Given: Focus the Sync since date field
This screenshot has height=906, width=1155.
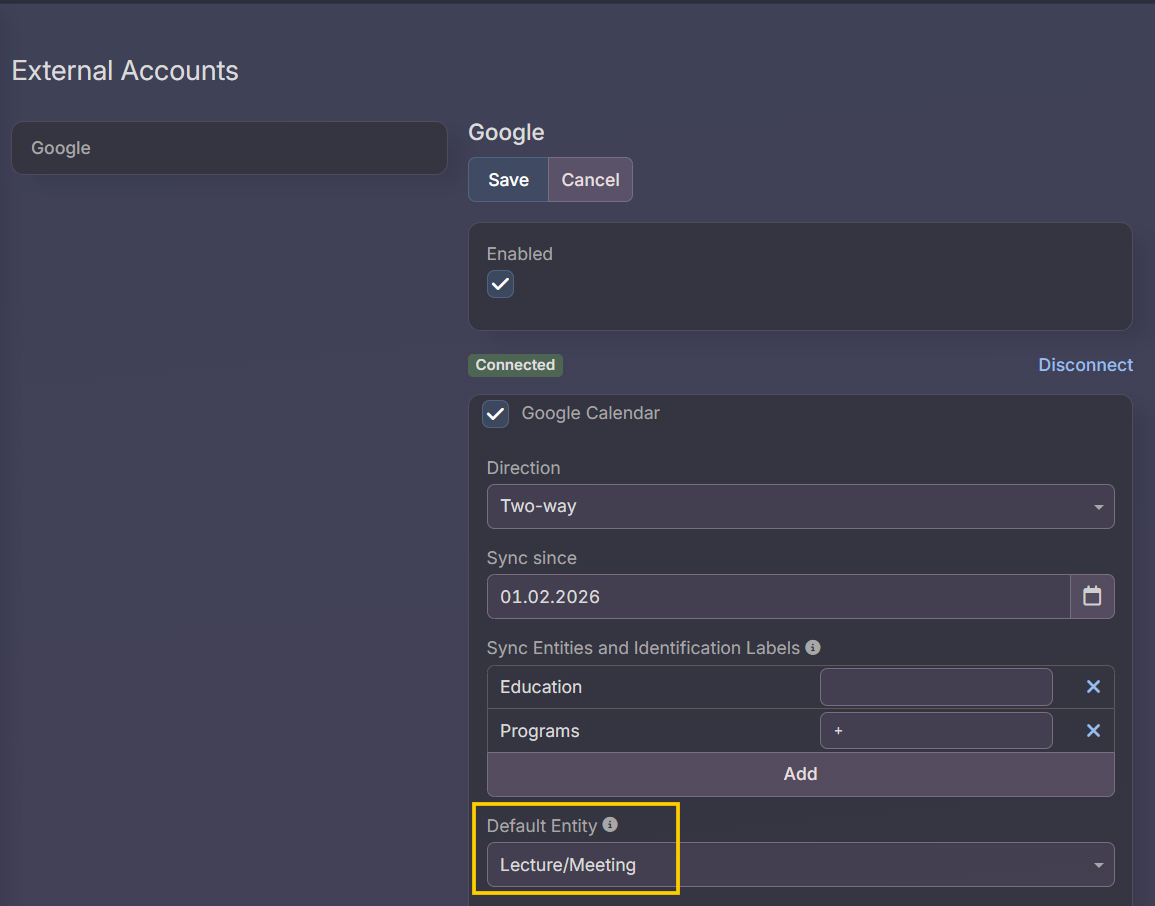Looking at the screenshot, I should (x=778, y=597).
